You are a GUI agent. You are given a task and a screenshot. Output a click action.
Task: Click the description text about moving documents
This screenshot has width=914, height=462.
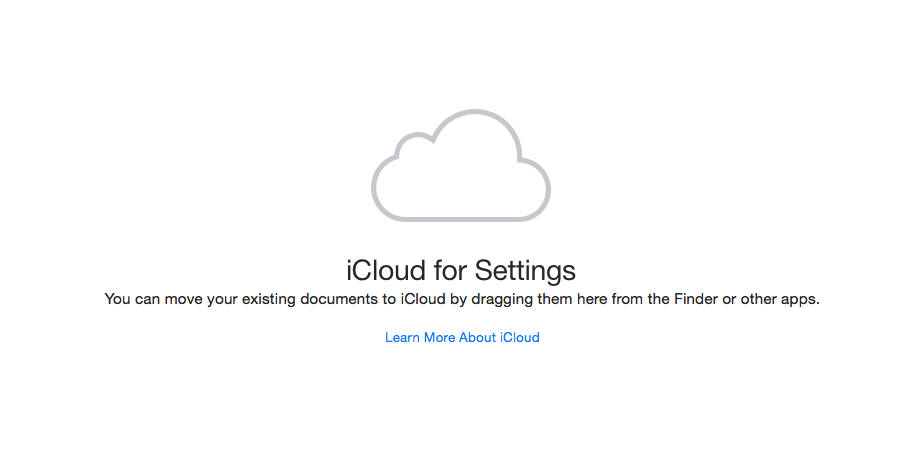pyautogui.click(x=461, y=299)
